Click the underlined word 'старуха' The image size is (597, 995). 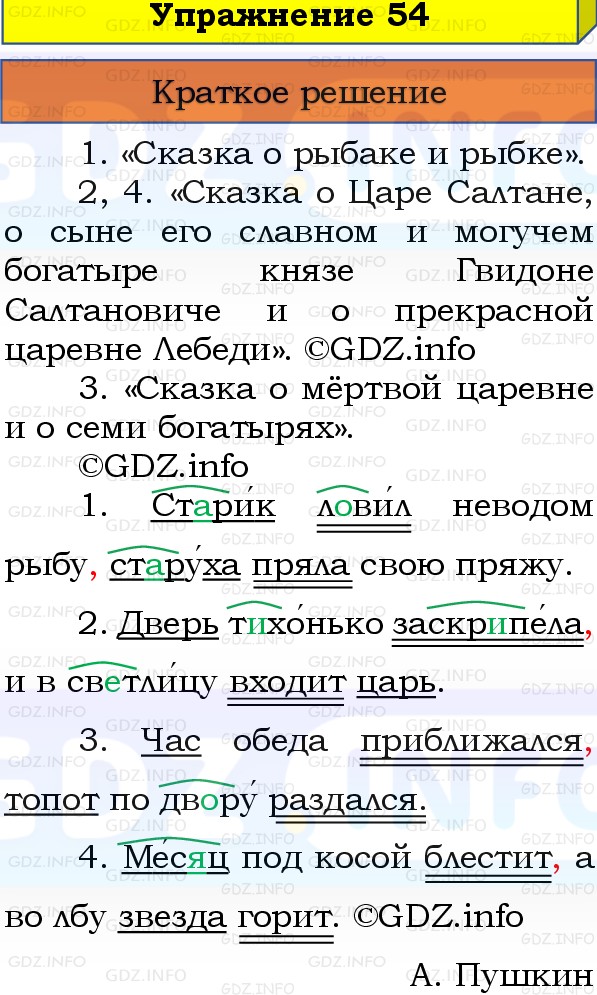pos(175,565)
